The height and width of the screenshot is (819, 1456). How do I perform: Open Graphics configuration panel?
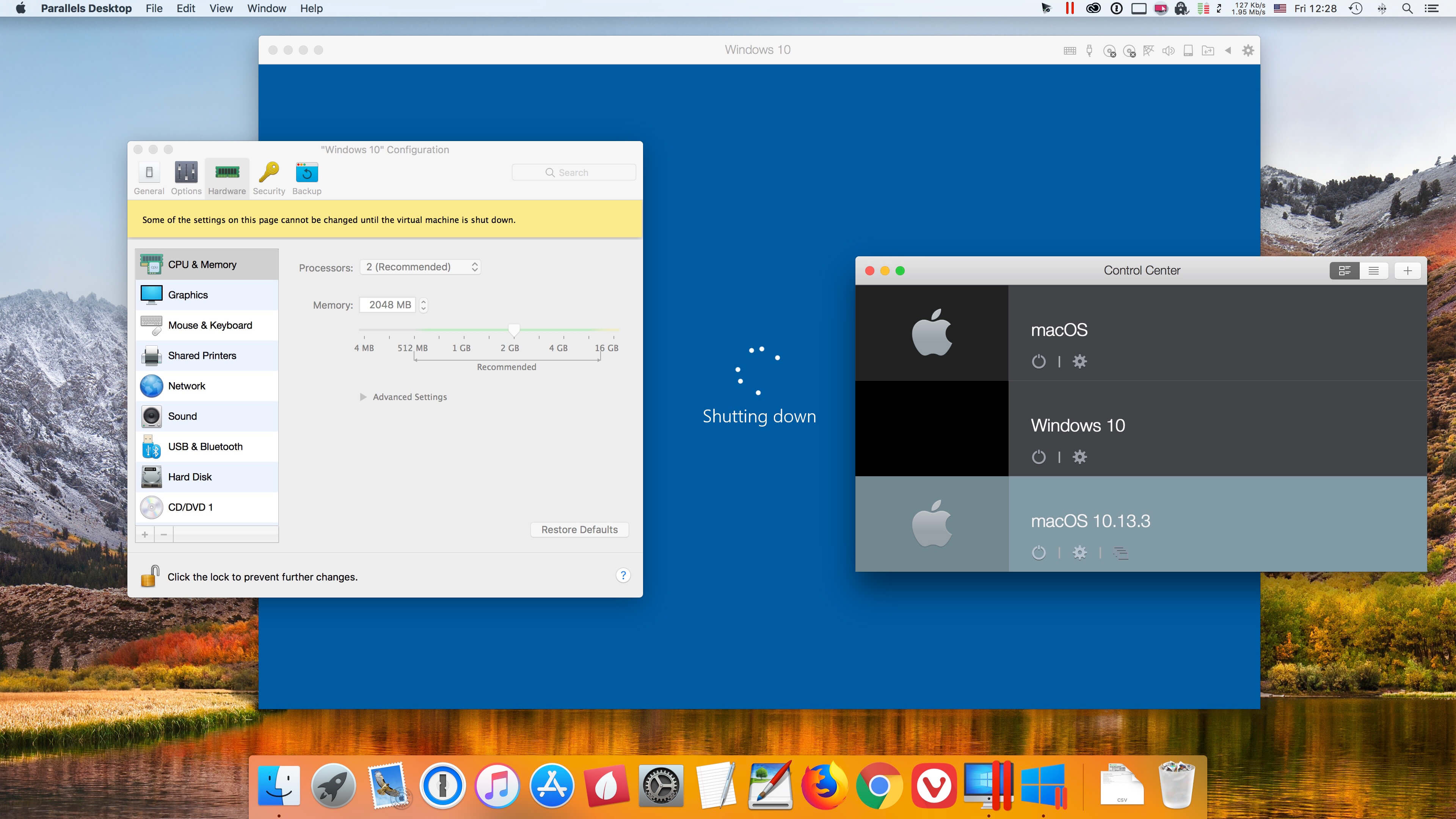[x=188, y=294]
